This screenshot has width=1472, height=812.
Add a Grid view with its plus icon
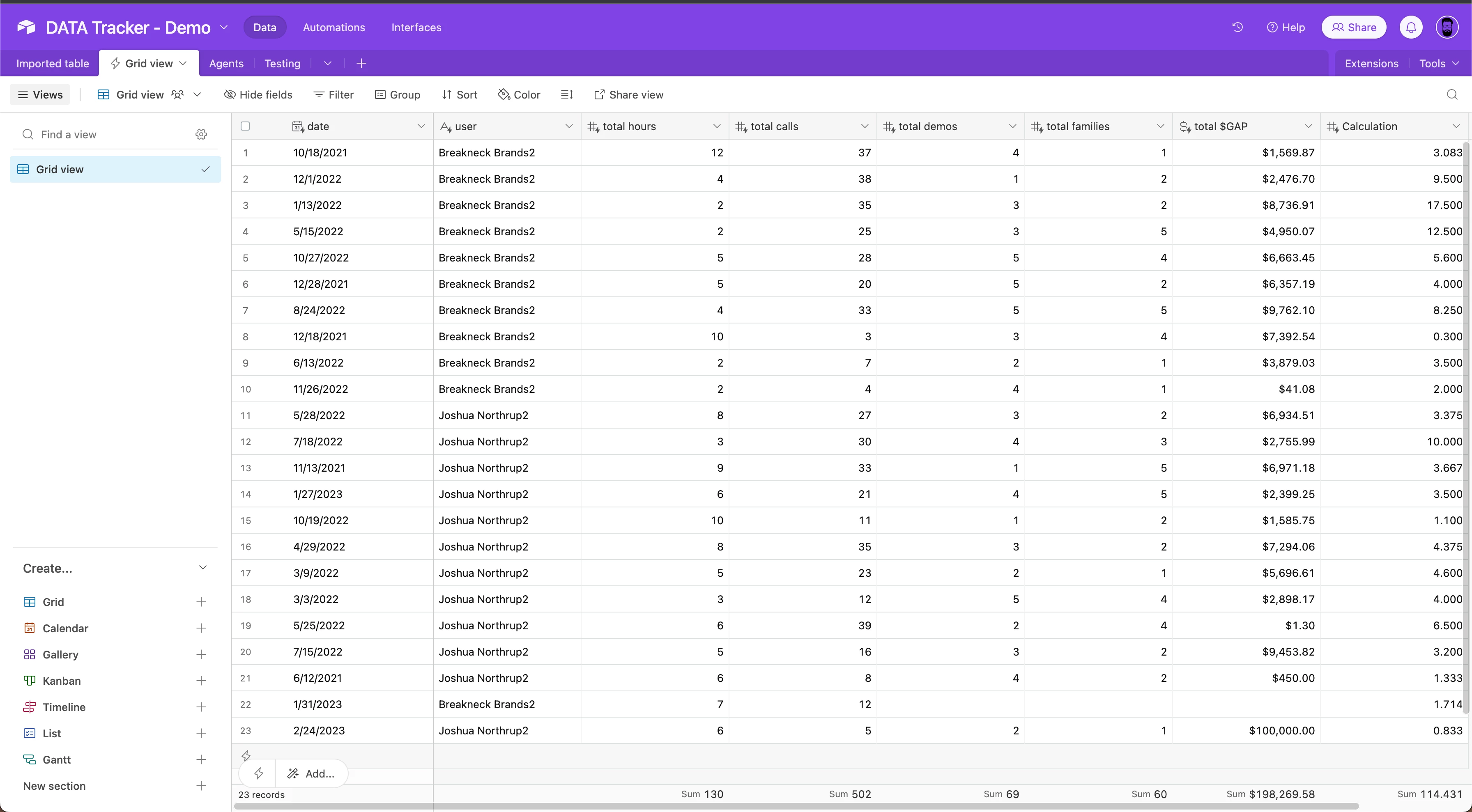(201, 601)
